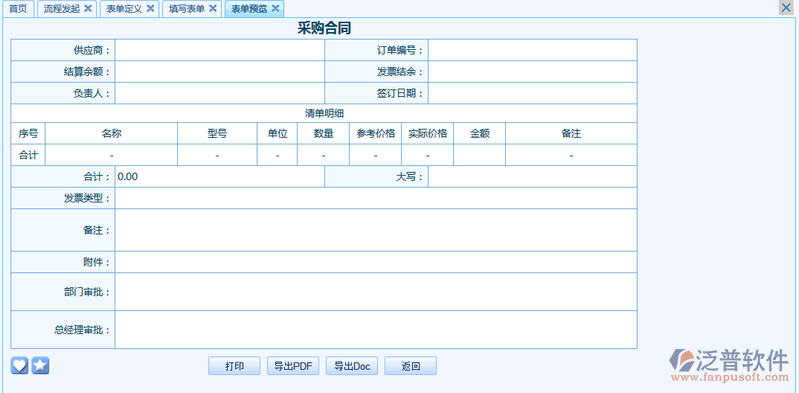This screenshot has height=393, width=799.
Task: Click the 合计 row label in table
Action: point(28,155)
